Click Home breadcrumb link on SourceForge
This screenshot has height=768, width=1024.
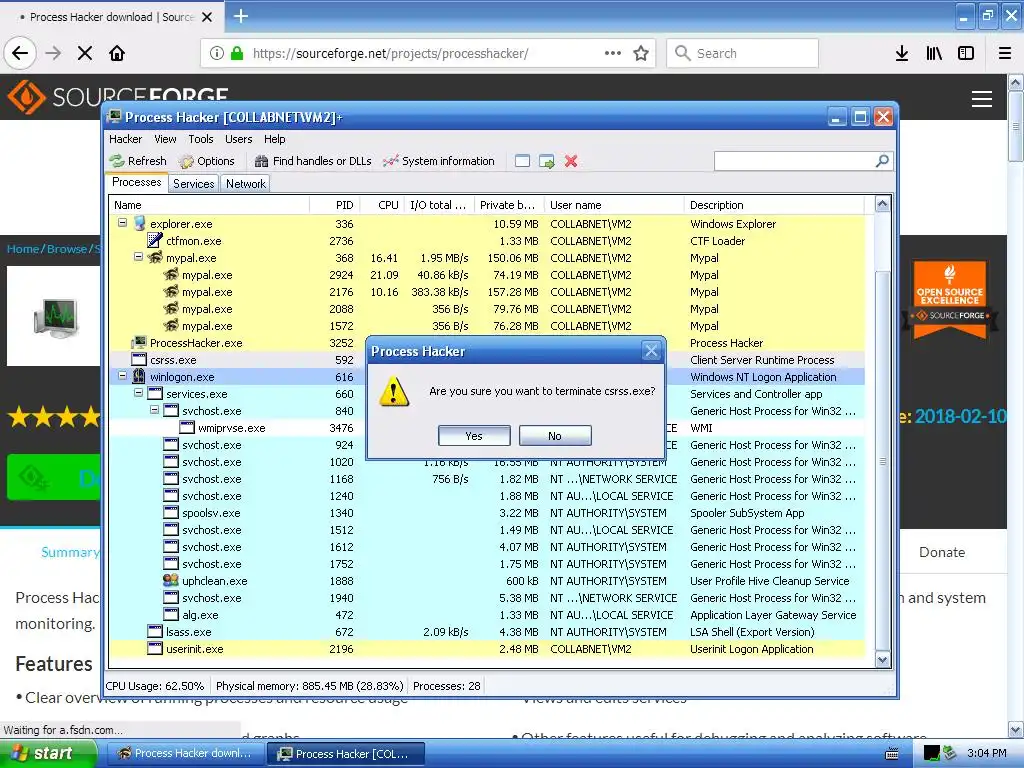tap(23, 248)
